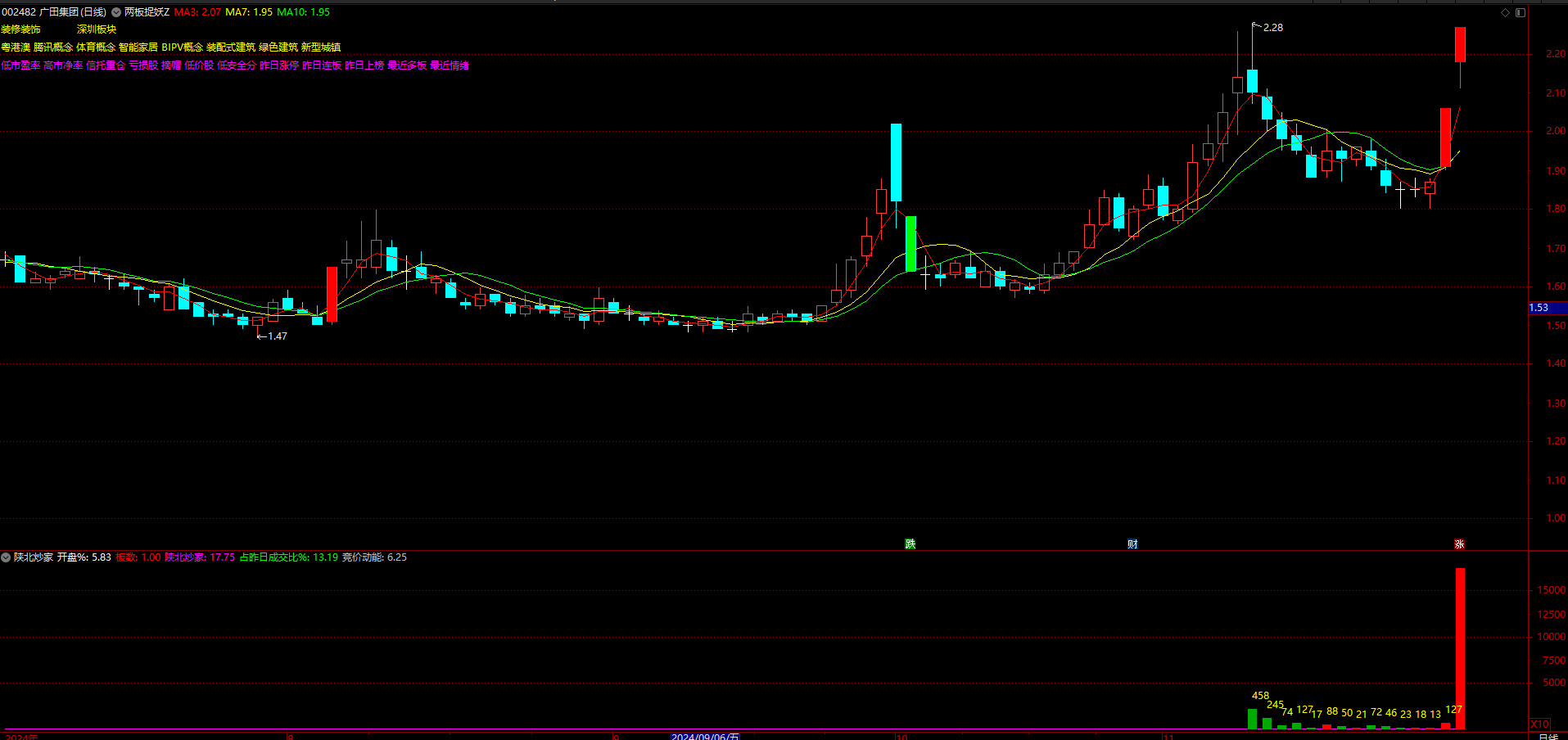Click the 开盘%: 5.83 reading
This screenshot has height=740, width=1568.
84,557
